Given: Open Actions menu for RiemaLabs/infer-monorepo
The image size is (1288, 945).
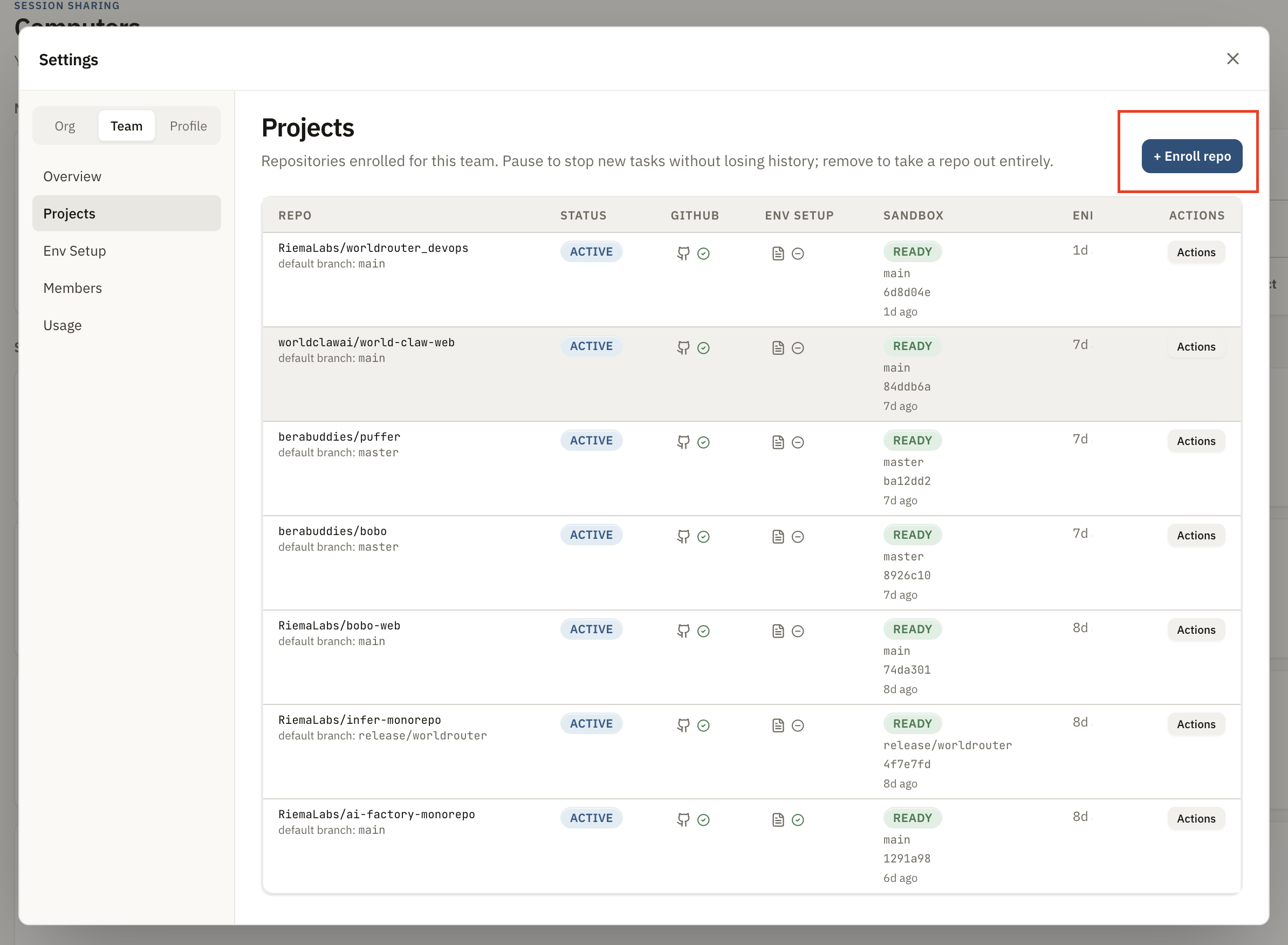Looking at the screenshot, I should click(1196, 724).
